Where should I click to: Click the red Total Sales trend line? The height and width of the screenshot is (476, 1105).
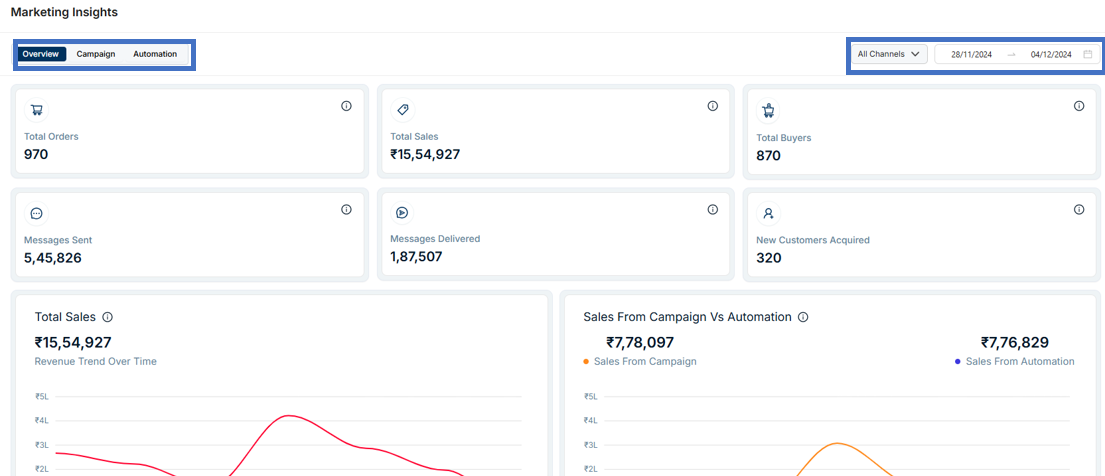[x=288, y=415]
